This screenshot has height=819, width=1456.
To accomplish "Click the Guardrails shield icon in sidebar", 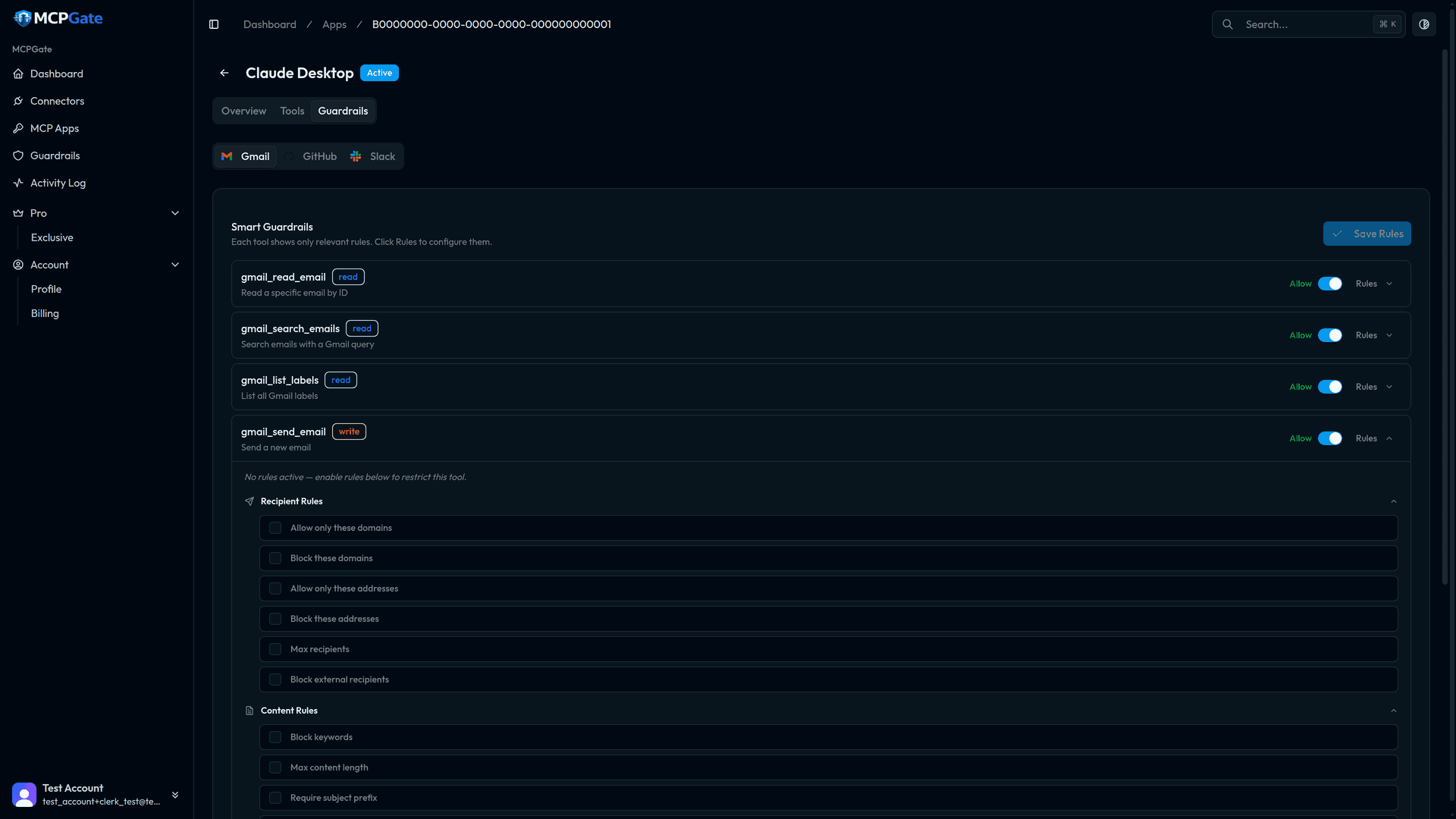I will [18, 155].
